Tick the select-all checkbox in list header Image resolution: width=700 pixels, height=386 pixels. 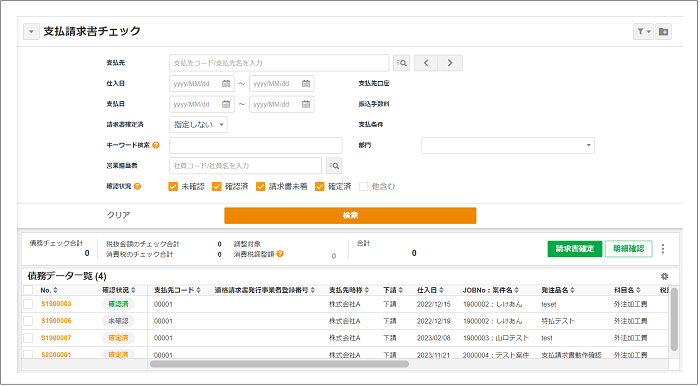click(28, 291)
